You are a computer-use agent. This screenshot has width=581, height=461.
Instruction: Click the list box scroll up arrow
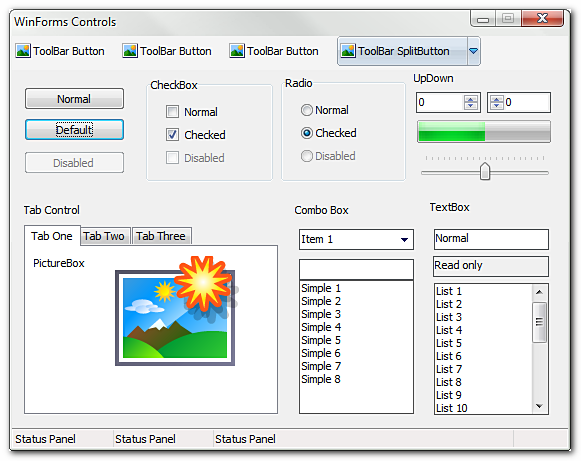point(540,292)
